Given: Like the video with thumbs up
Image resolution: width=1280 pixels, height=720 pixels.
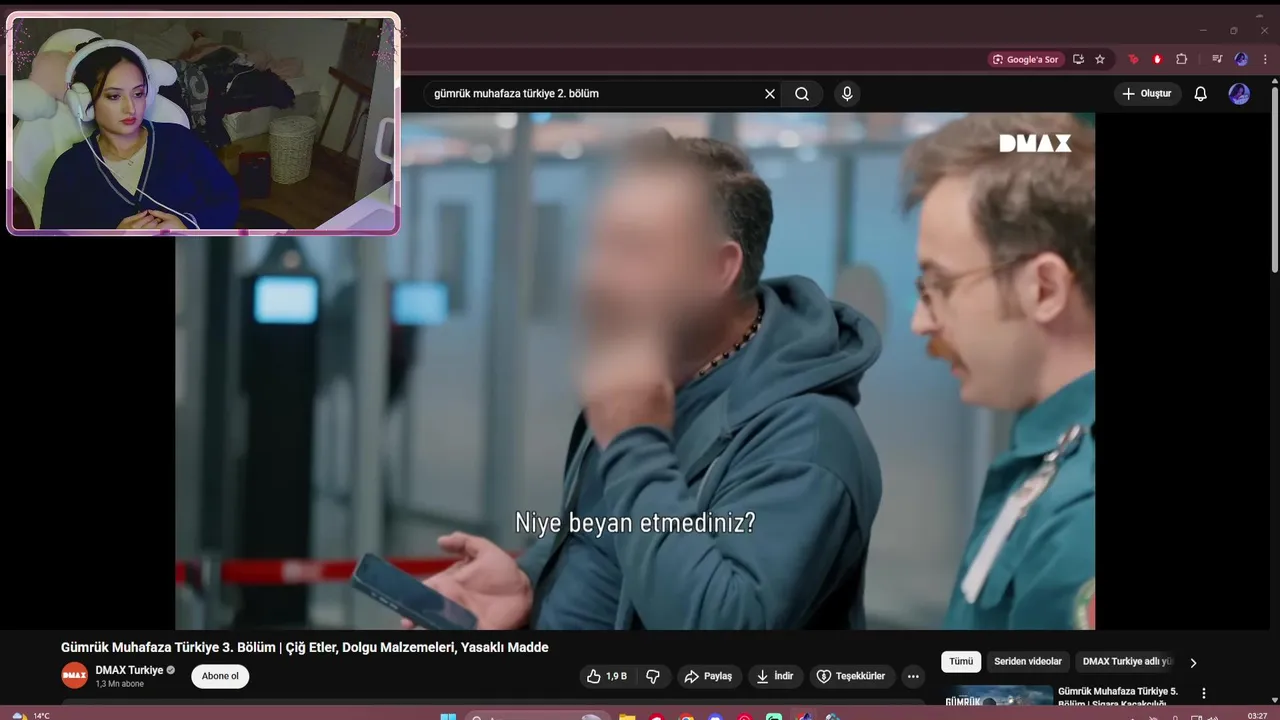Looking at the screenshot, I should pyautogui.click(x=607, y=677).
